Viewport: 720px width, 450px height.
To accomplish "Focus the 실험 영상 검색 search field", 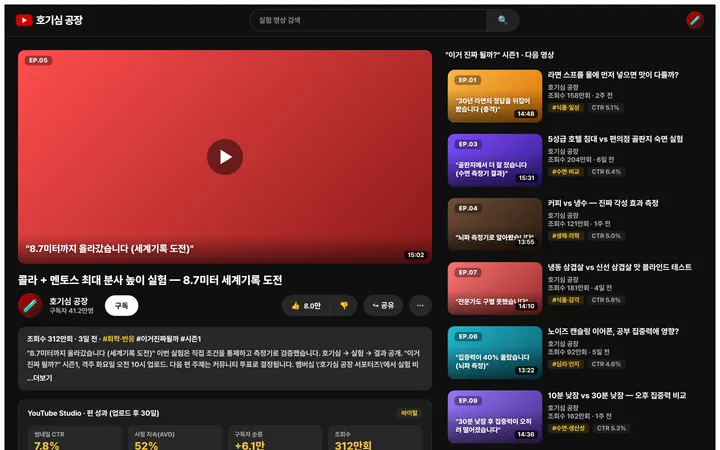I will coord(368,20).
